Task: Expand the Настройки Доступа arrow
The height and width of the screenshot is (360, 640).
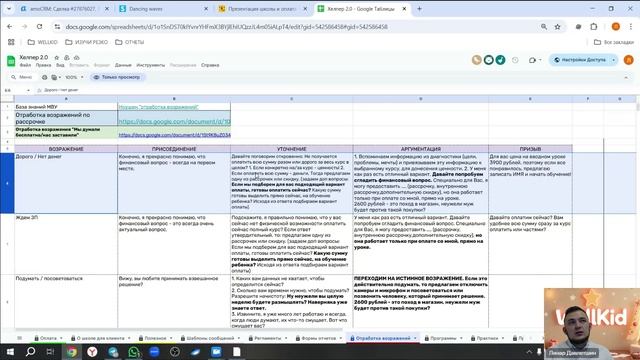Action: (x=613, y=60)
